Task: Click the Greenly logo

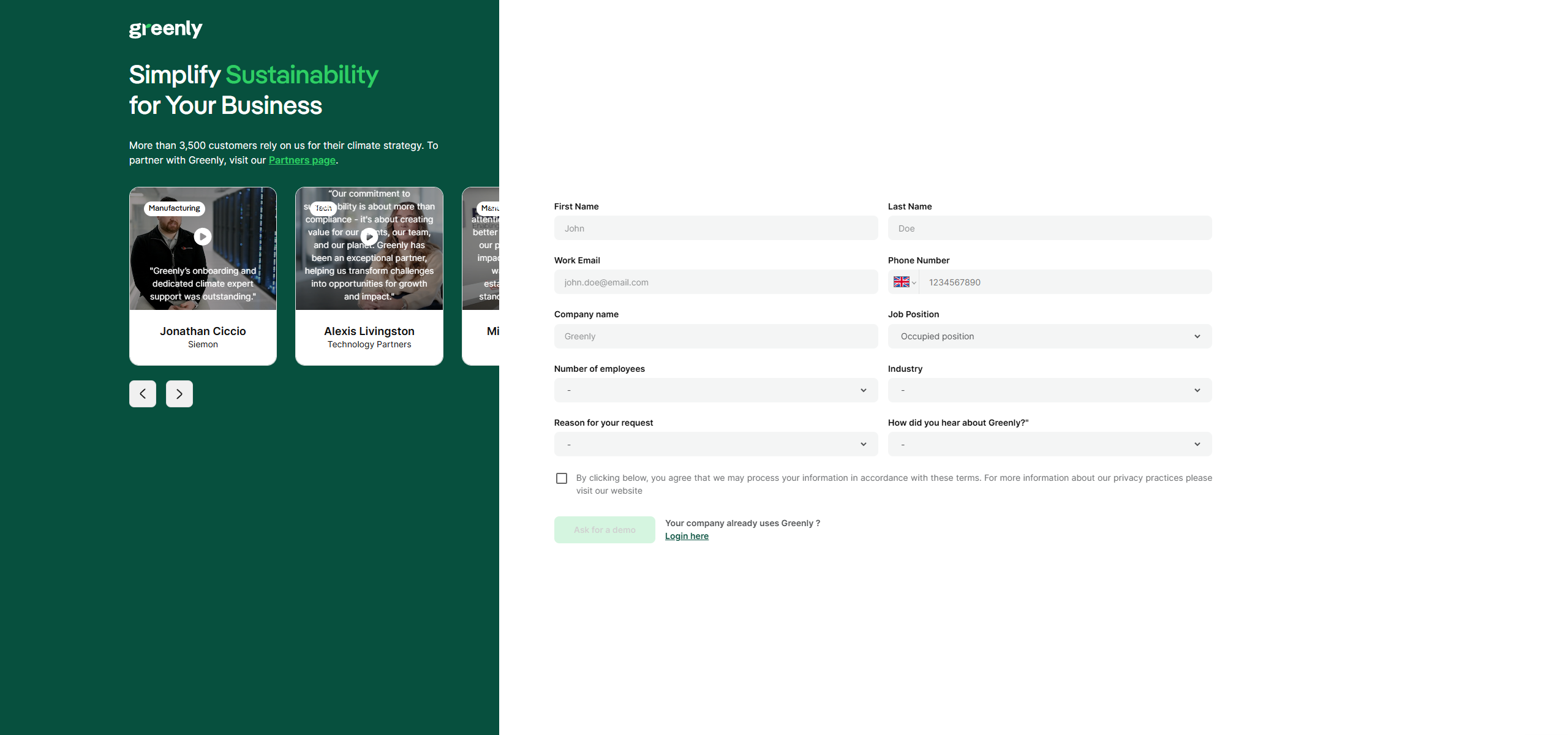Action: [165, 29]
